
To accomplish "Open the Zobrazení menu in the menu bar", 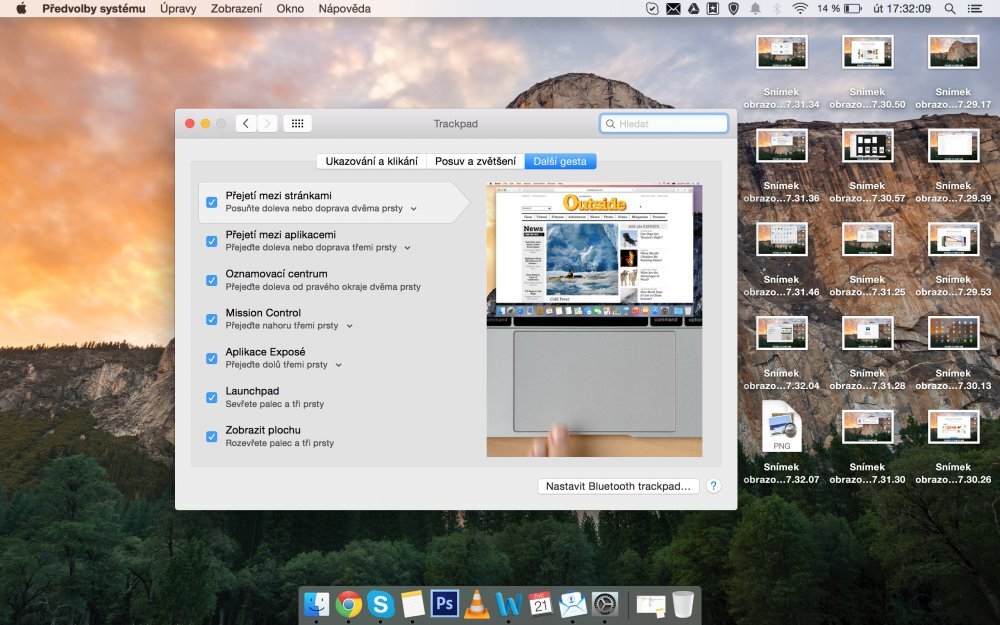I will click(x=237, y=8).
